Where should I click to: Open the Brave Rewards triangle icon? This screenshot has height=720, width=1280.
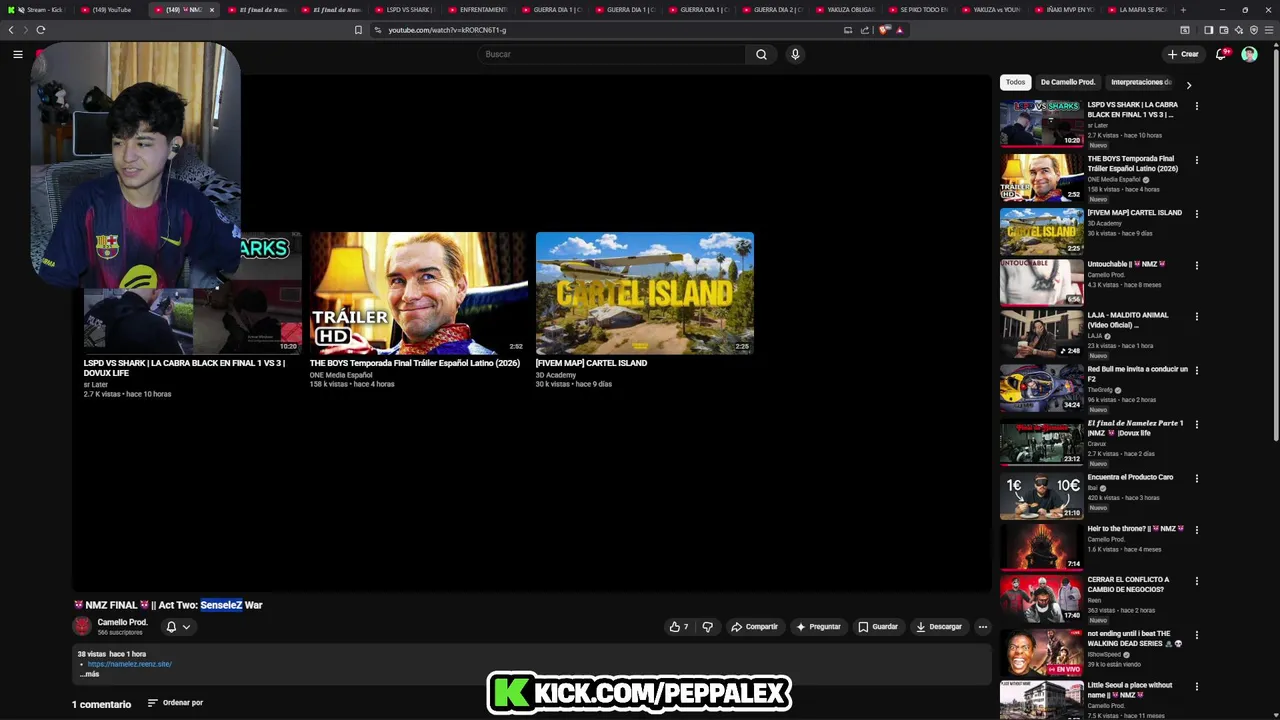click(899, 30)
